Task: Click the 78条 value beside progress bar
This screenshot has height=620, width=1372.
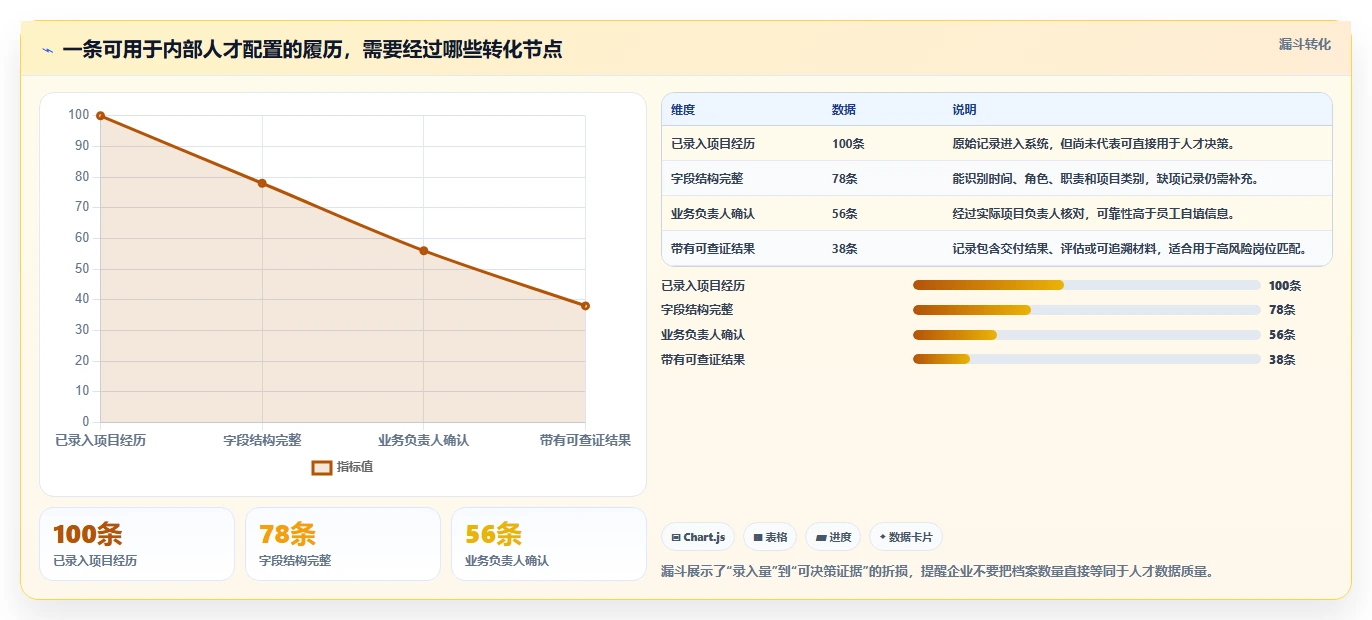Action: click(1282, 310)
